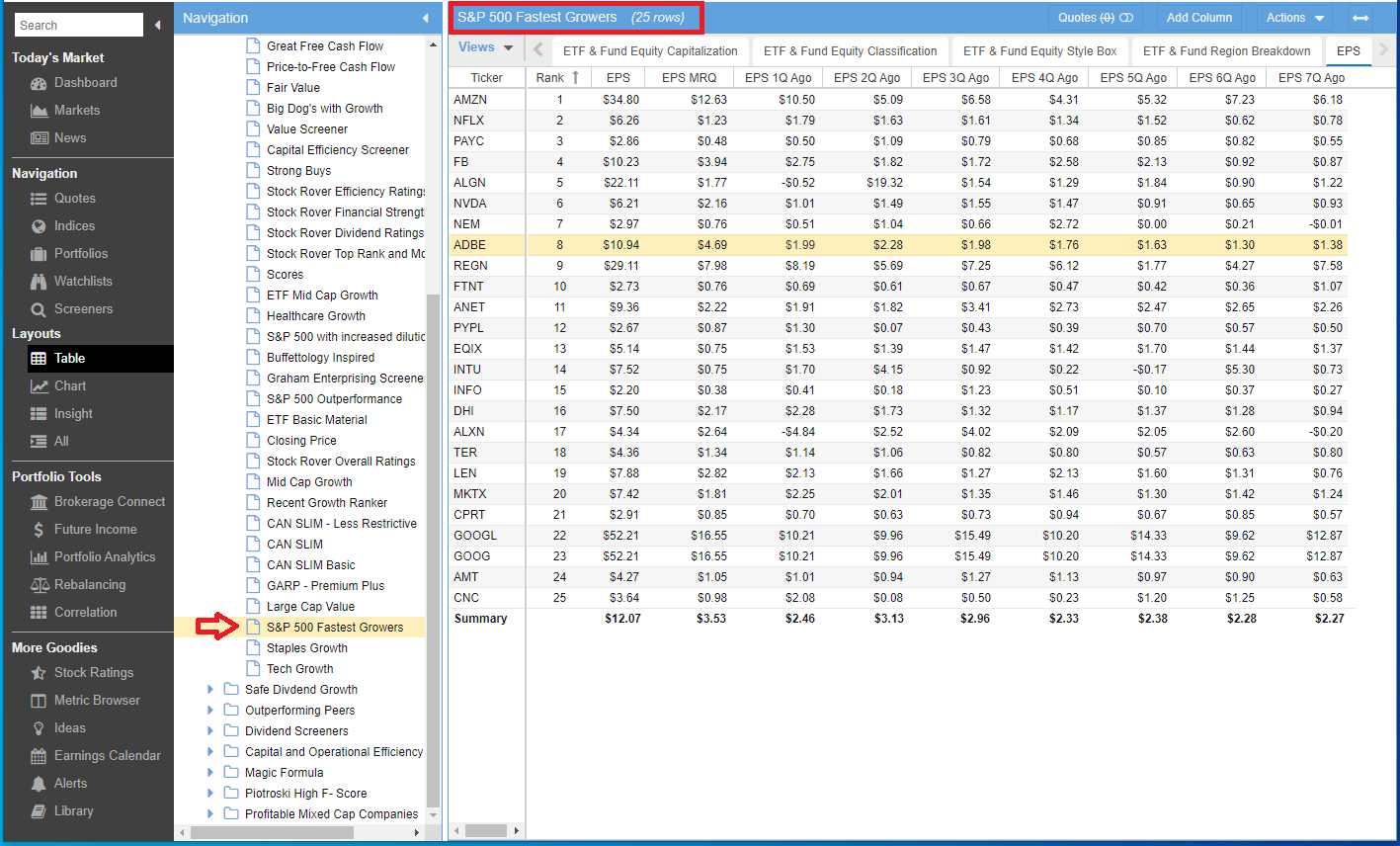Open the Correlation tool
The width and height of the screenshot is (1400, 846).
click(x=74, y=613)
